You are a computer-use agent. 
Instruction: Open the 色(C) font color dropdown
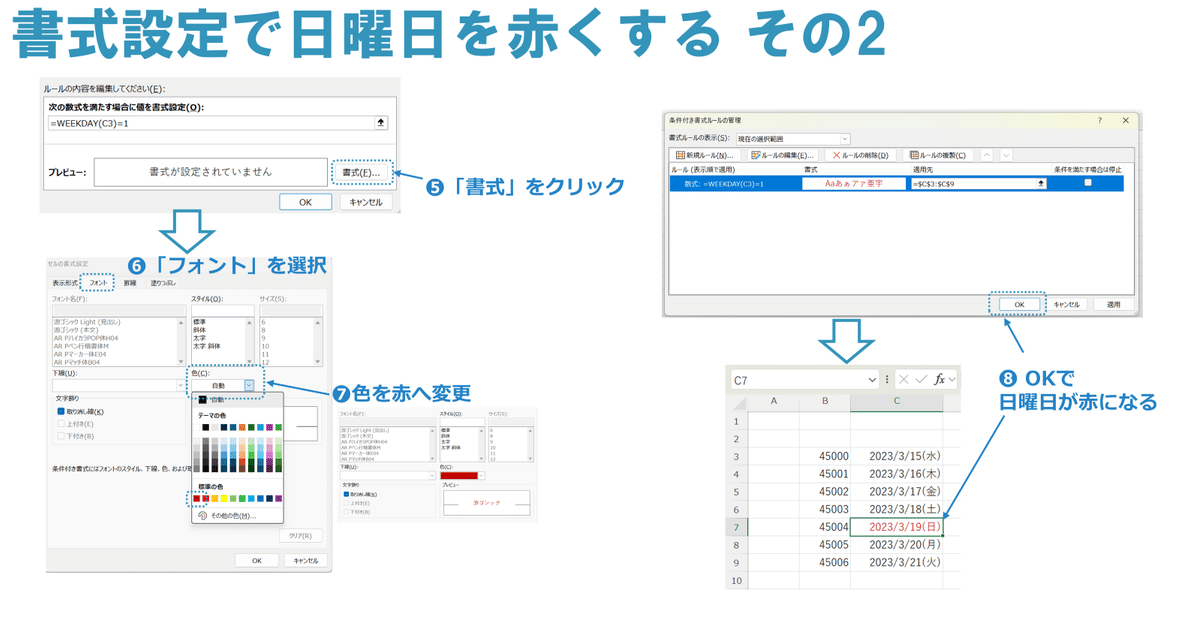[x=249, y=384]
